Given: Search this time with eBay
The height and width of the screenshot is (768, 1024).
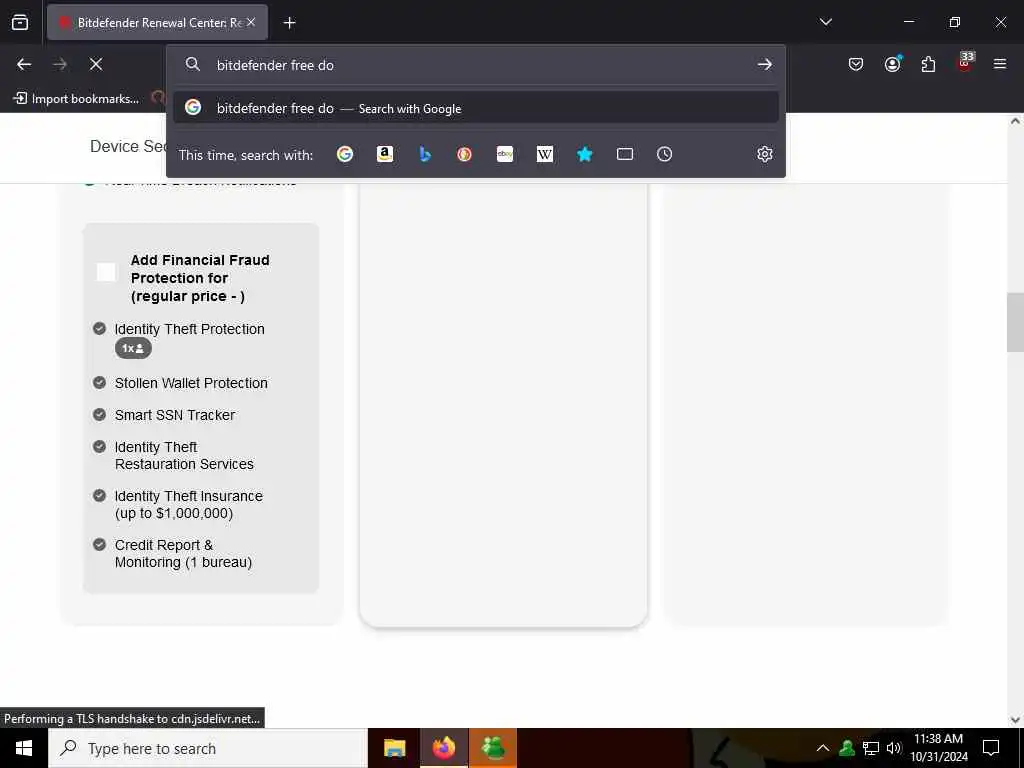Looking at the screenshot, I should coord(505,154).
